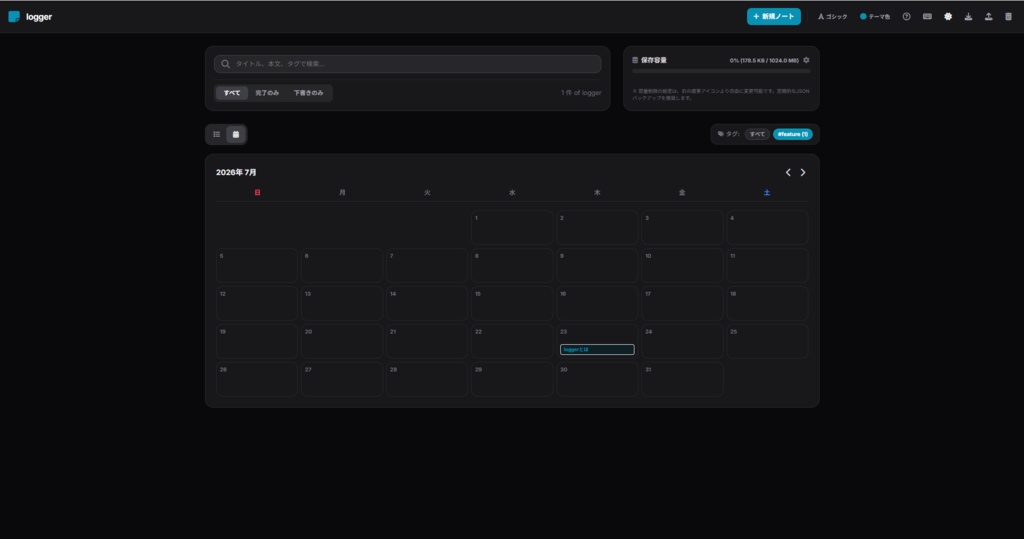Select the 完了のみ filter tab
The image size is (1024, 539).
click(267, 93)
